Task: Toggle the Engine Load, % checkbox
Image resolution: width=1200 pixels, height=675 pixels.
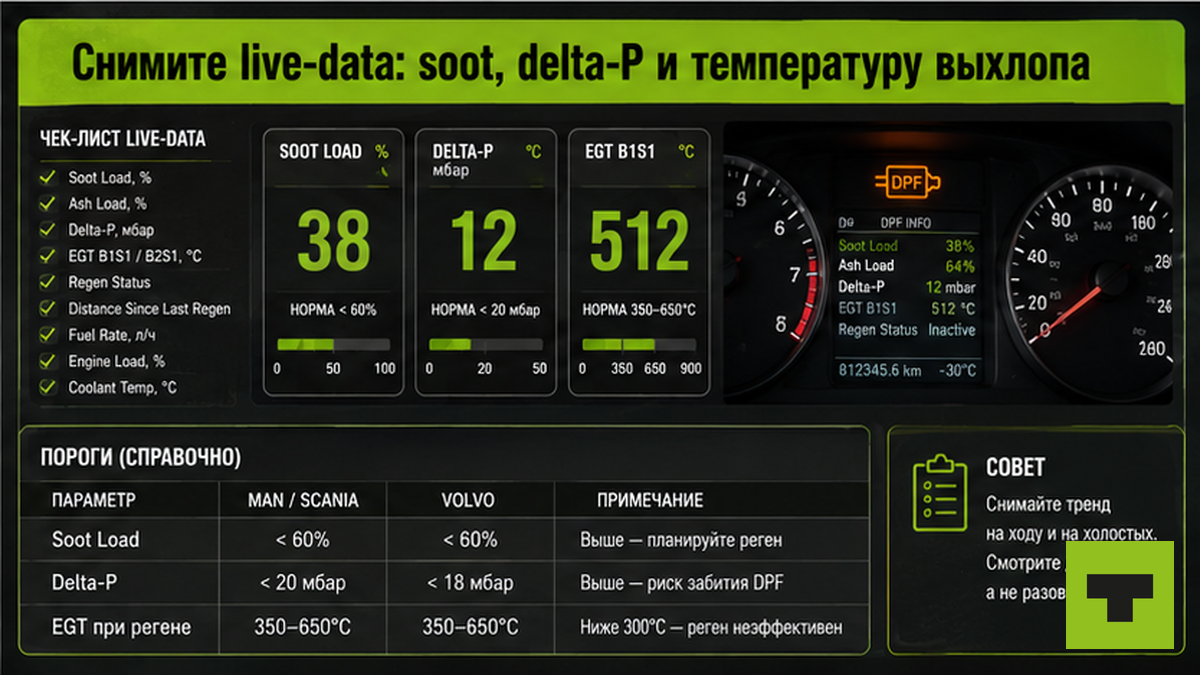Action: pyautogui.click(x=46, y=361)
